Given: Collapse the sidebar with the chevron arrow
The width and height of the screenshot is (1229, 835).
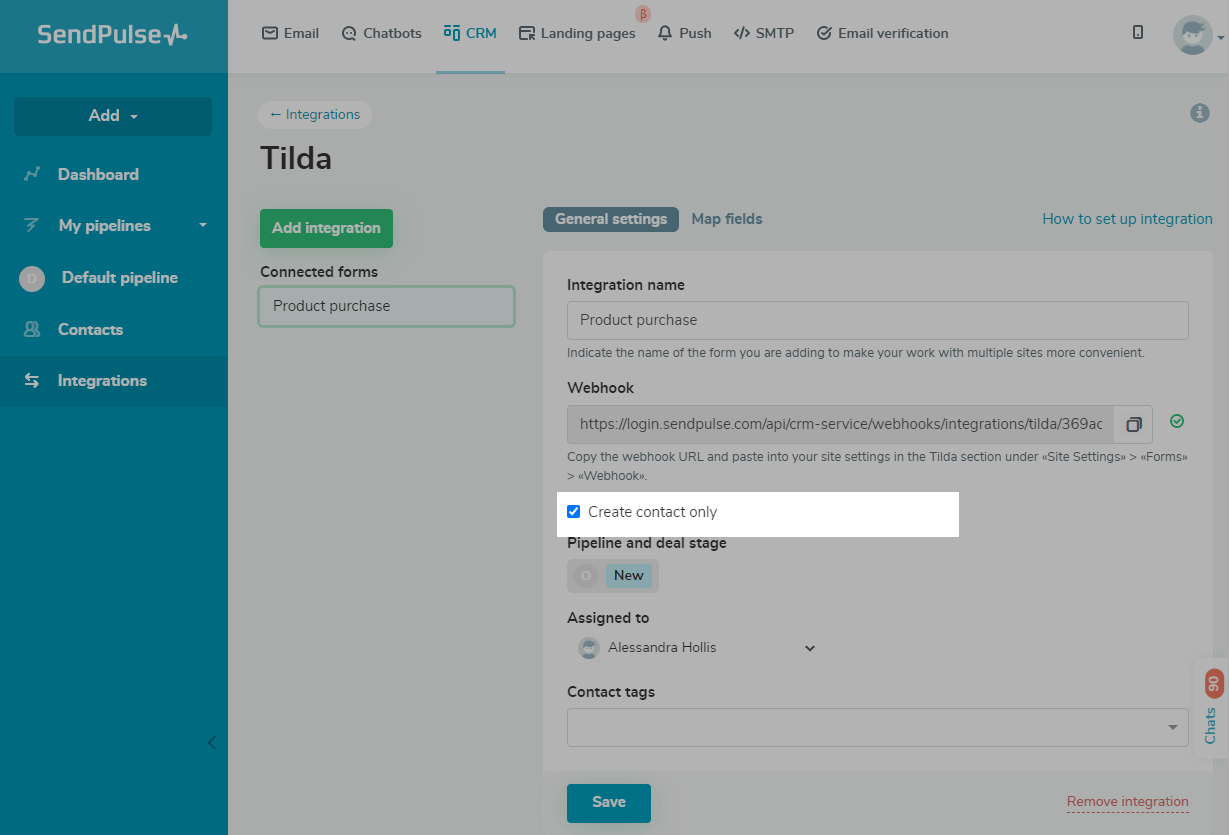Looking at the screenshot, I should (x=211, y=742).
